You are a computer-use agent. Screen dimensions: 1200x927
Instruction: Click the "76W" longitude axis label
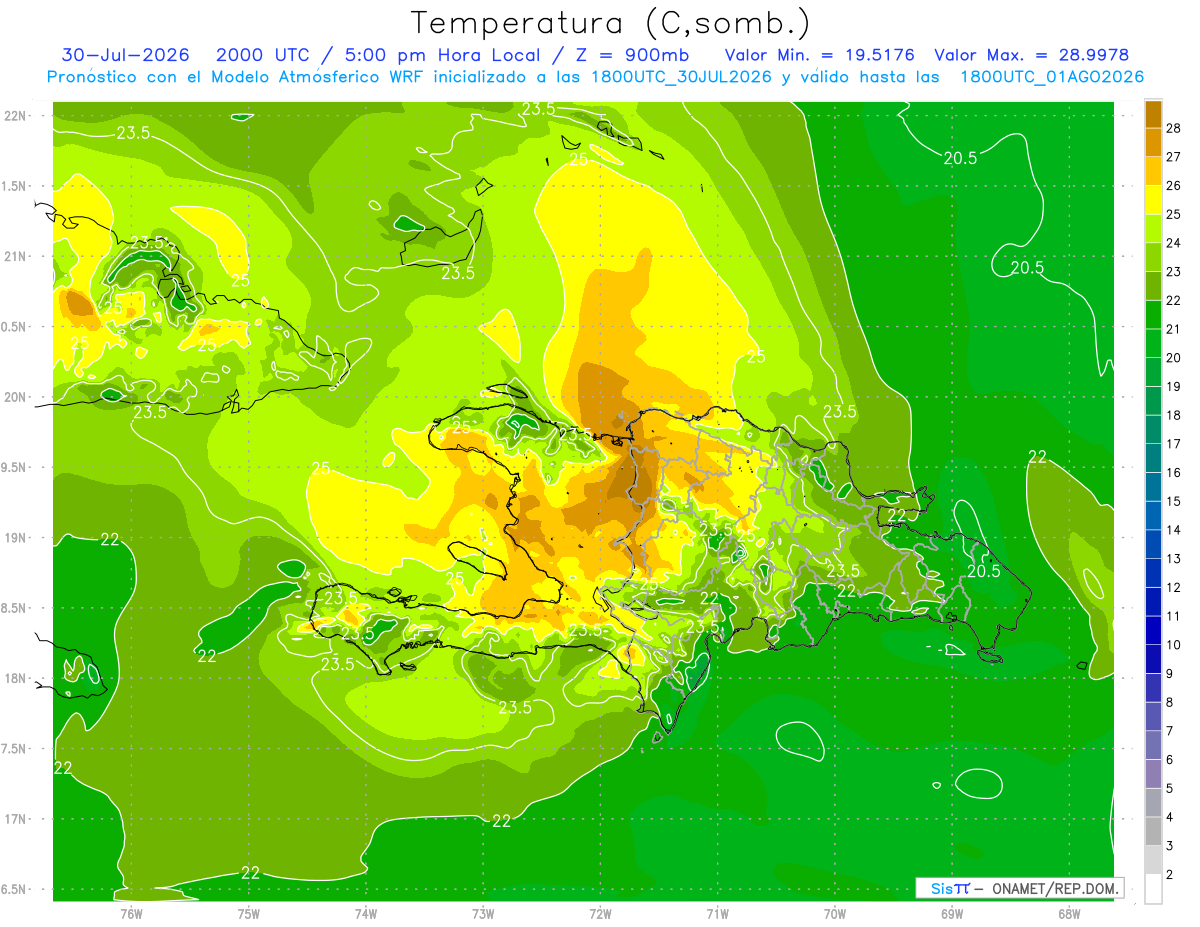(131, 913)
